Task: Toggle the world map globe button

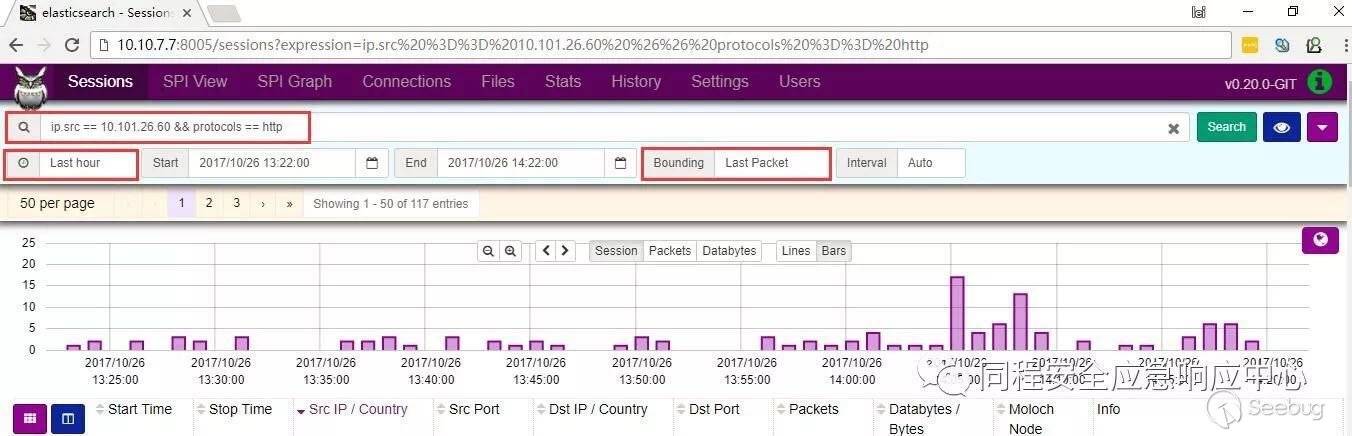Action: click(1320, 240)
